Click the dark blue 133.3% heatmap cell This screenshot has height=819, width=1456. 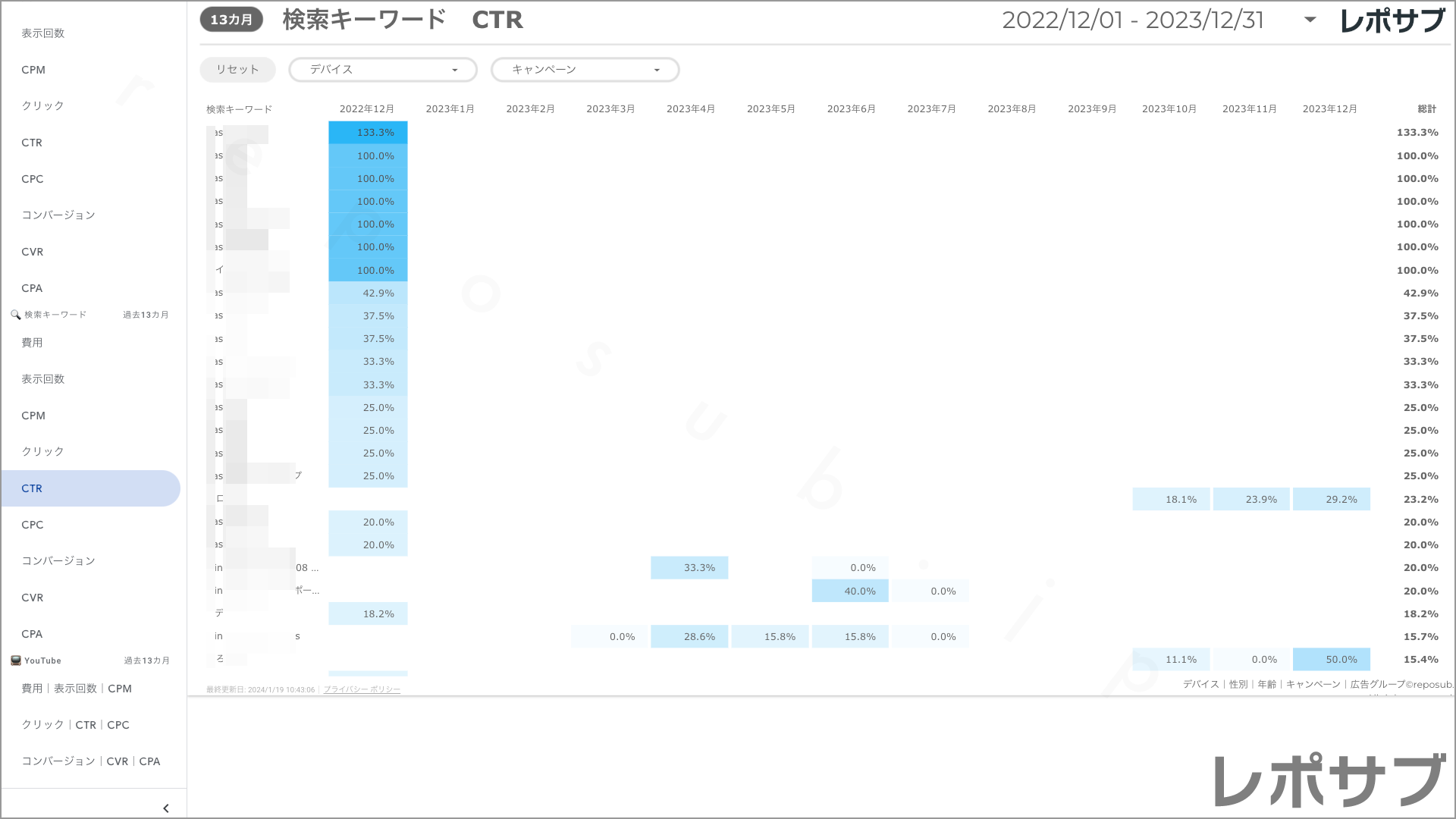(368, 132)
